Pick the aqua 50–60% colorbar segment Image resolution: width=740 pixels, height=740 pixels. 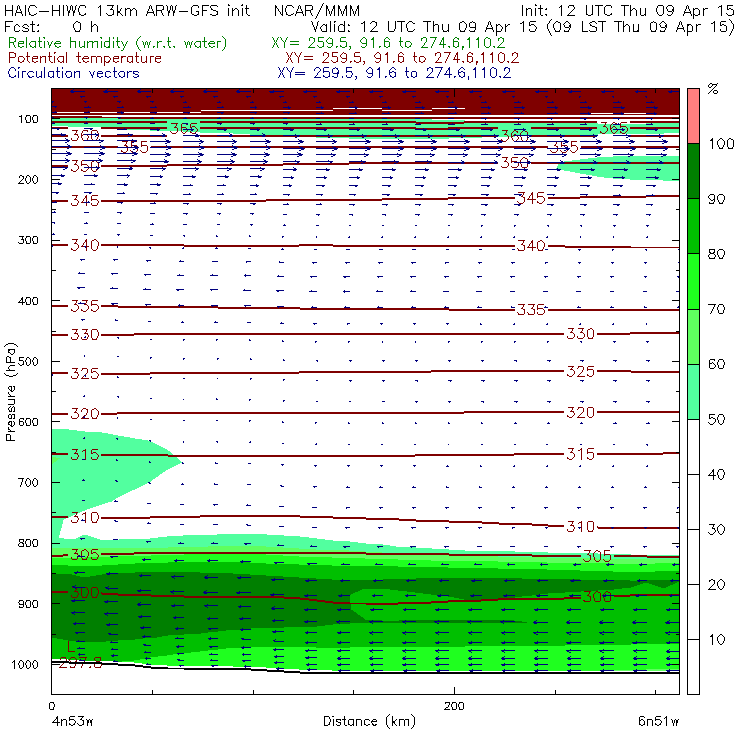click(x=693, y=392)
